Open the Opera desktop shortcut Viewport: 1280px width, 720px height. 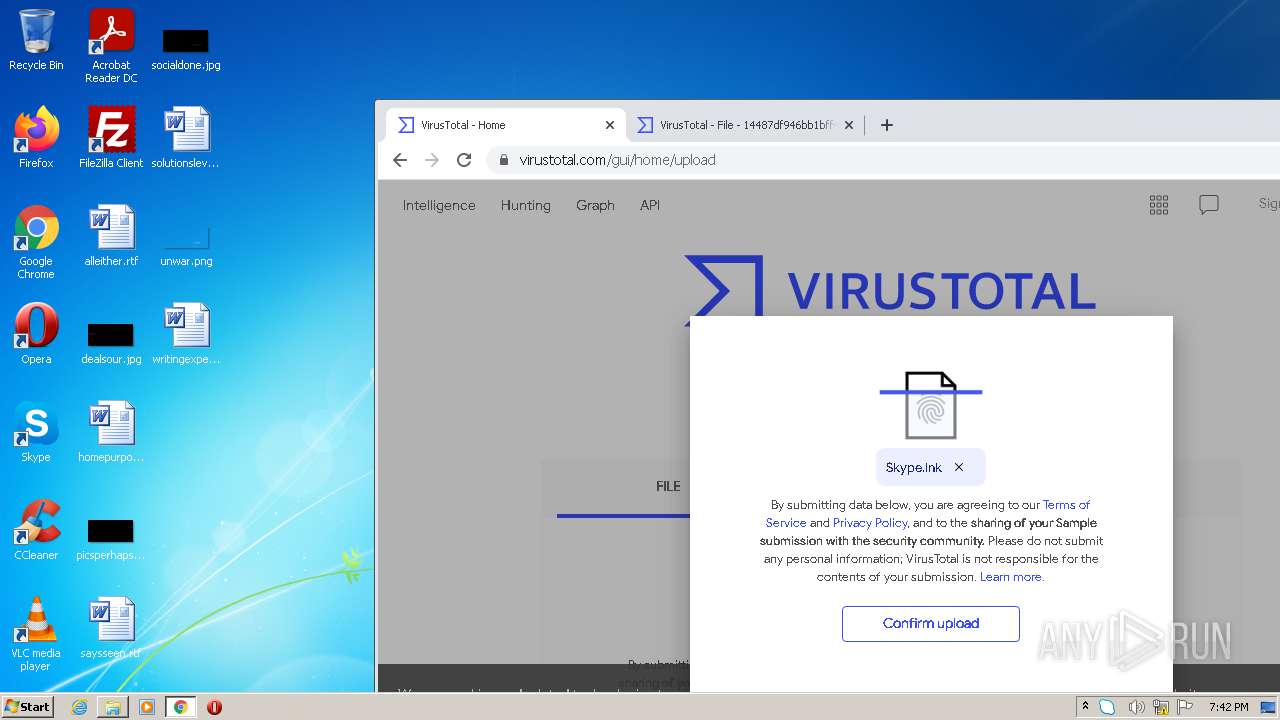[36, 334]
